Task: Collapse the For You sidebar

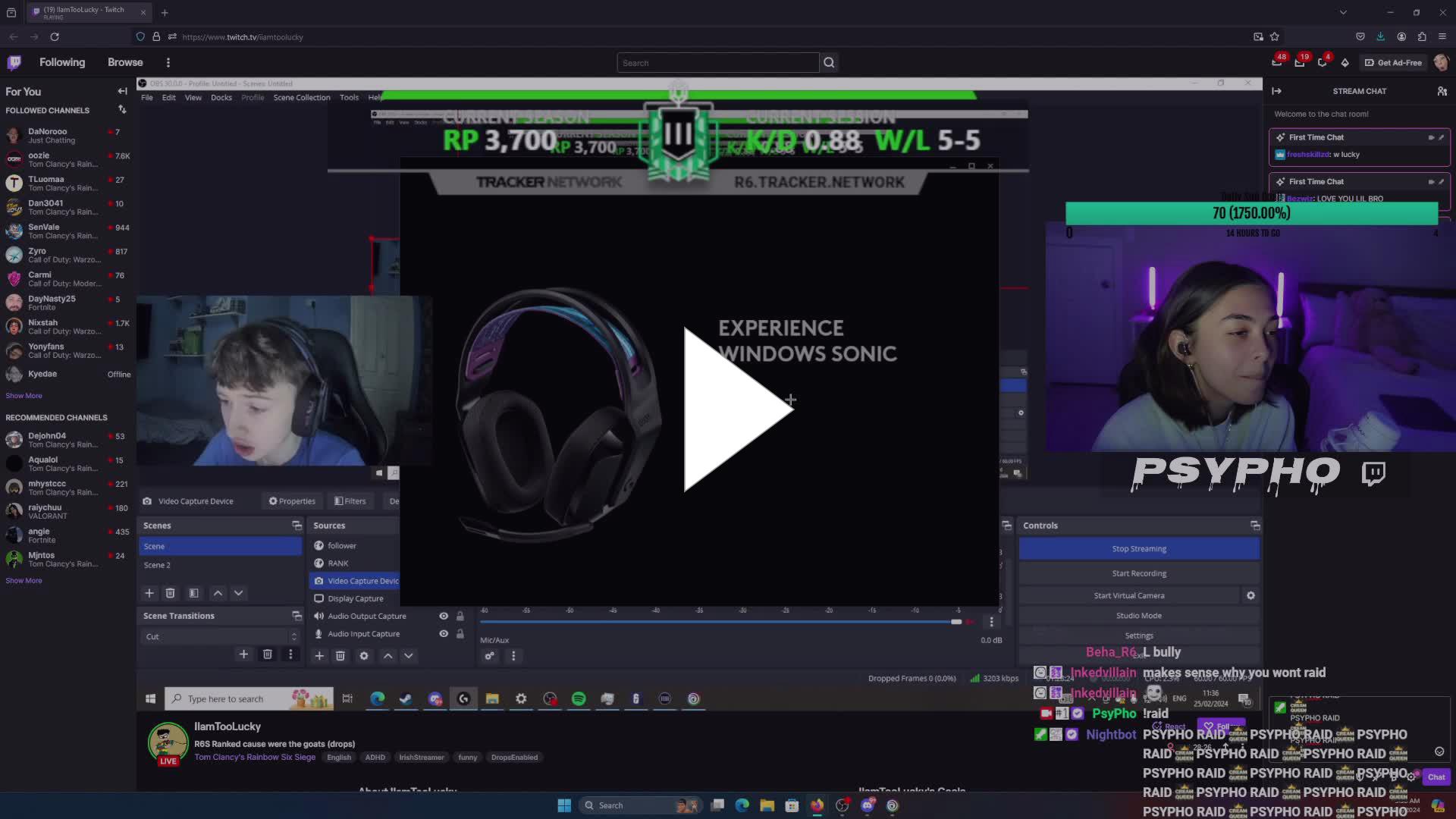Action: pos(122,91)
